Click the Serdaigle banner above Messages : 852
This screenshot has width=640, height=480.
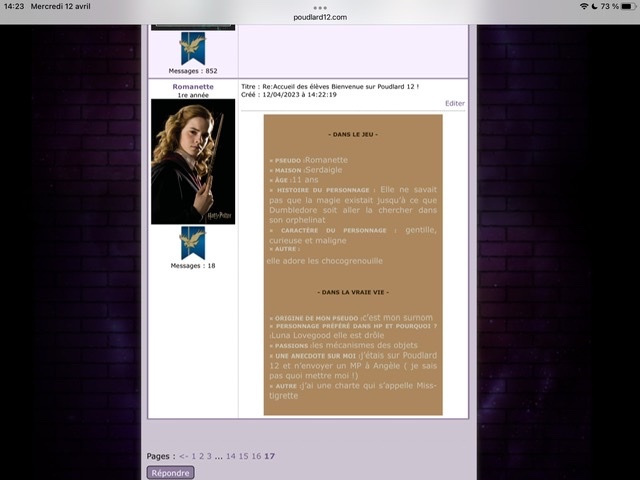[x=193, y=48]
